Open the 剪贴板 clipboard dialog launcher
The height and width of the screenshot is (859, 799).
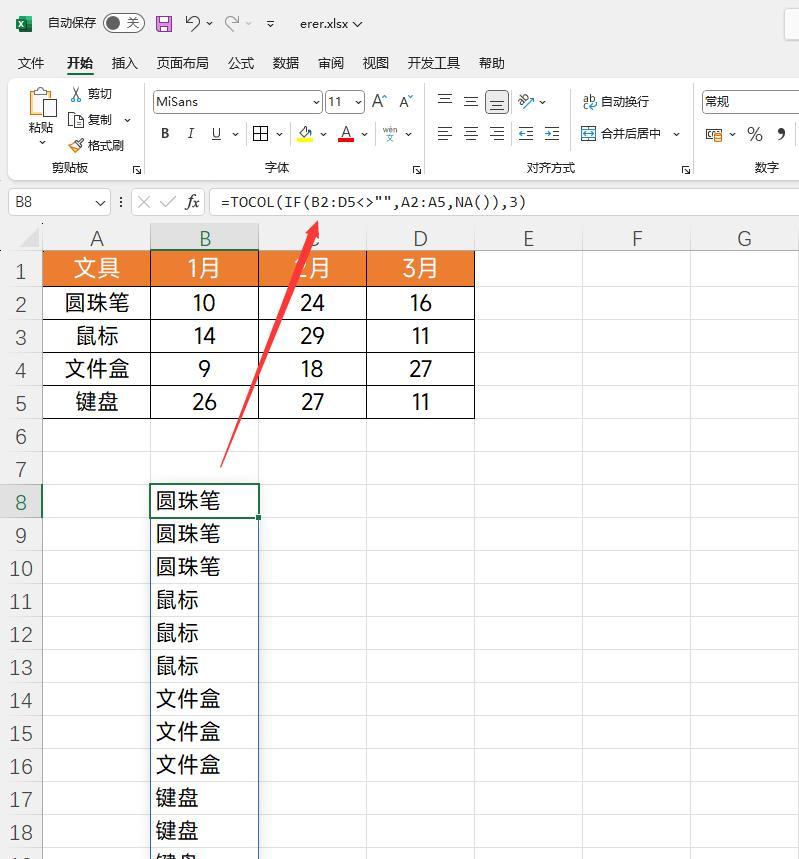pyautogui.click(x=137, y=170)
